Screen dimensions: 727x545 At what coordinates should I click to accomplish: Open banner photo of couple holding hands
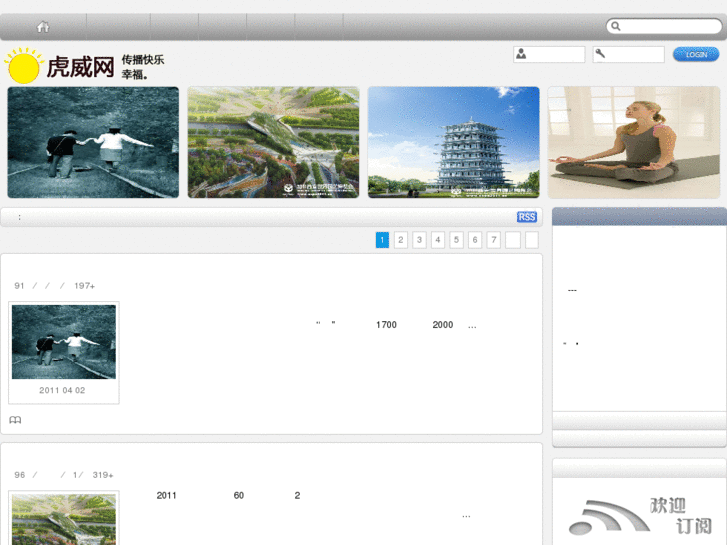click(93, 142)
